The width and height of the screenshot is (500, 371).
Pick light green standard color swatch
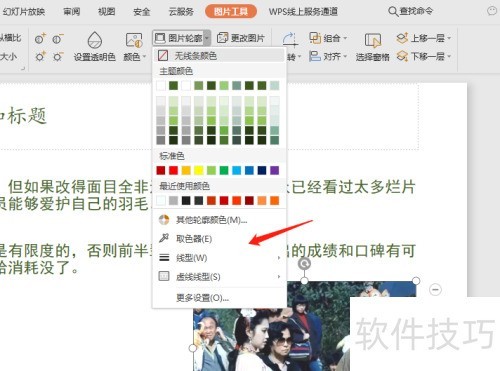point(211,170)
